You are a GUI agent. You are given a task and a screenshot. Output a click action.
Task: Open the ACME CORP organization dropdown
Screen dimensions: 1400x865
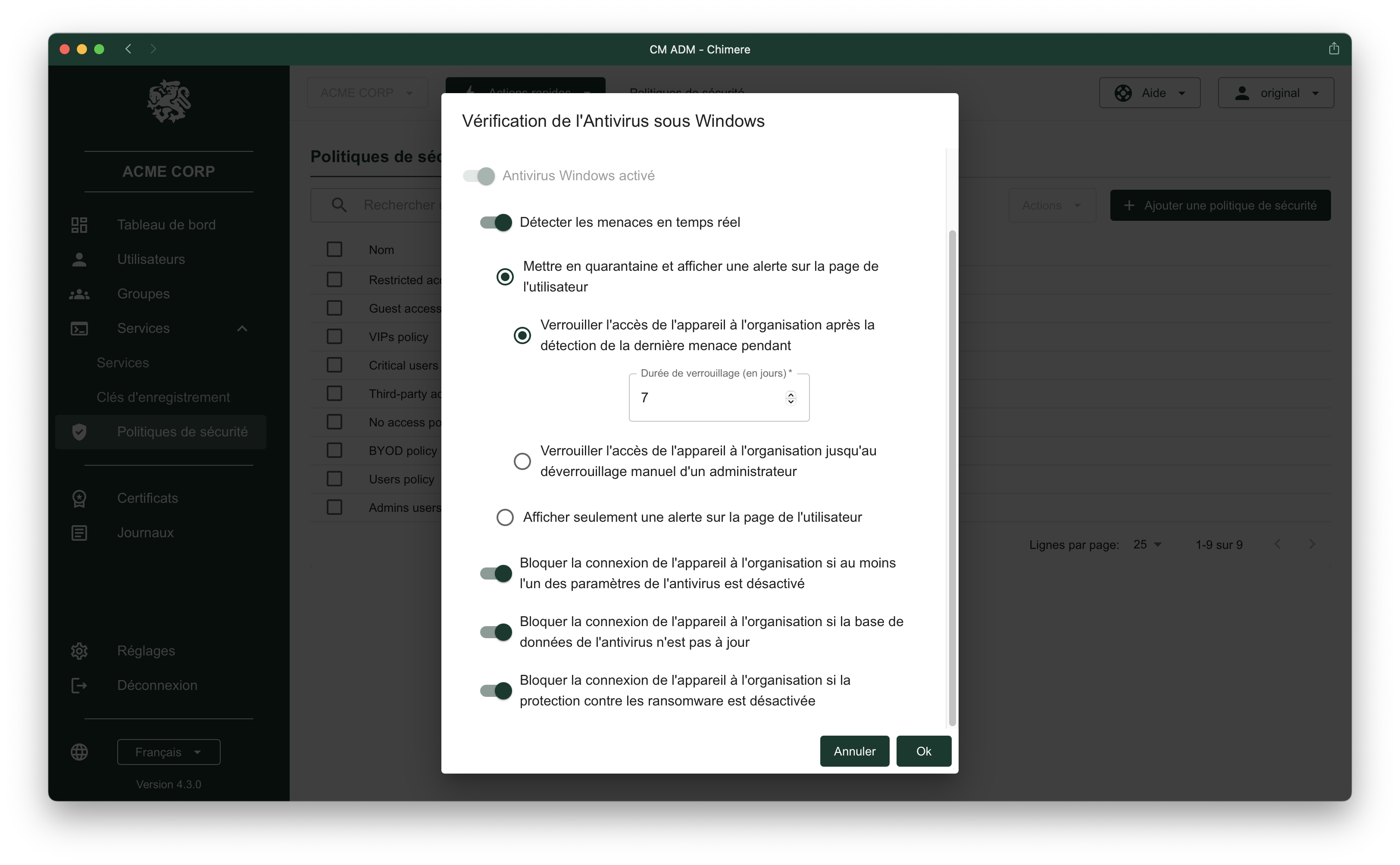click(367, 93)
